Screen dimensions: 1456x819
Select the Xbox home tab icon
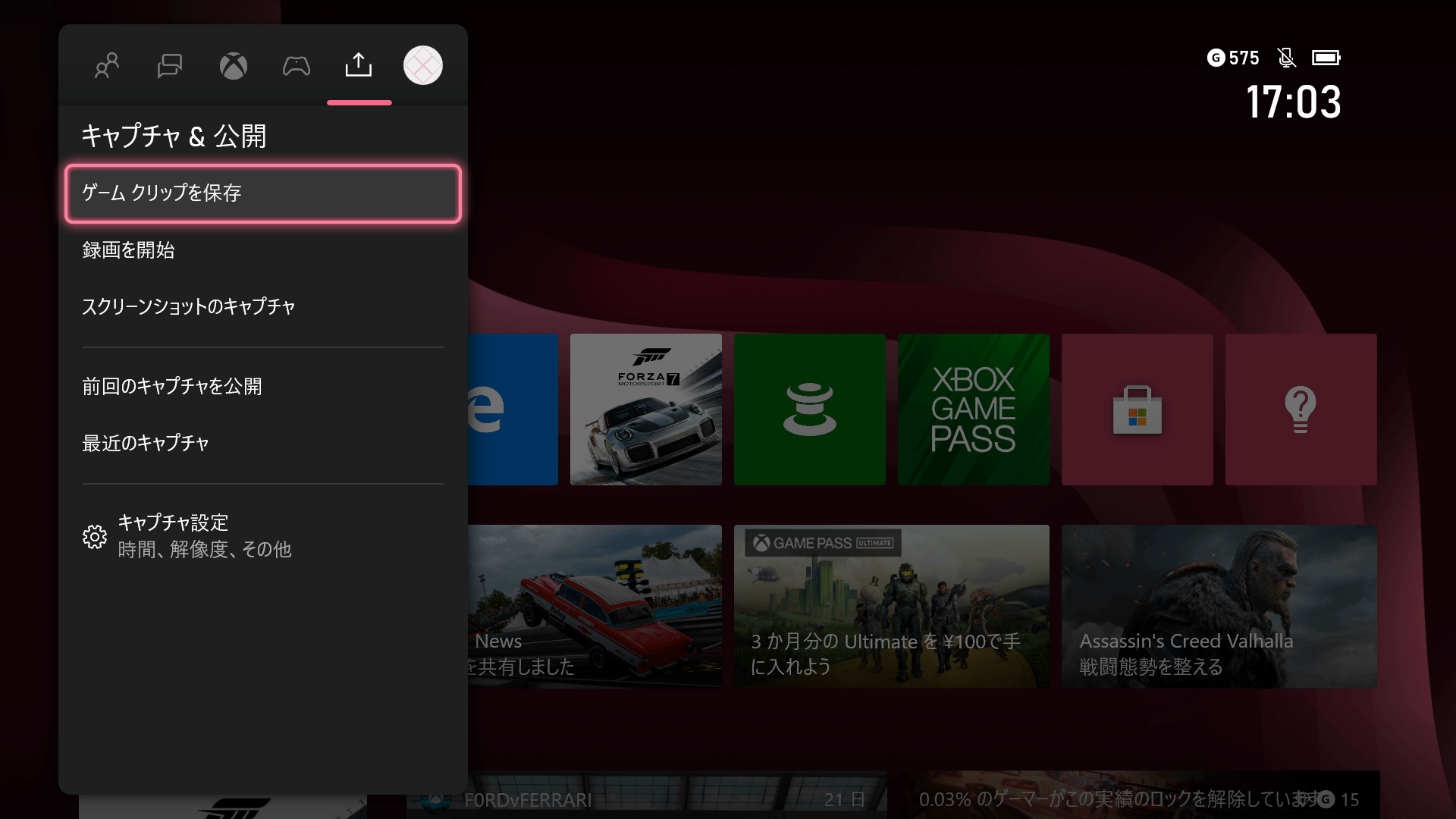pyautogui.click(x=234, y=66)
